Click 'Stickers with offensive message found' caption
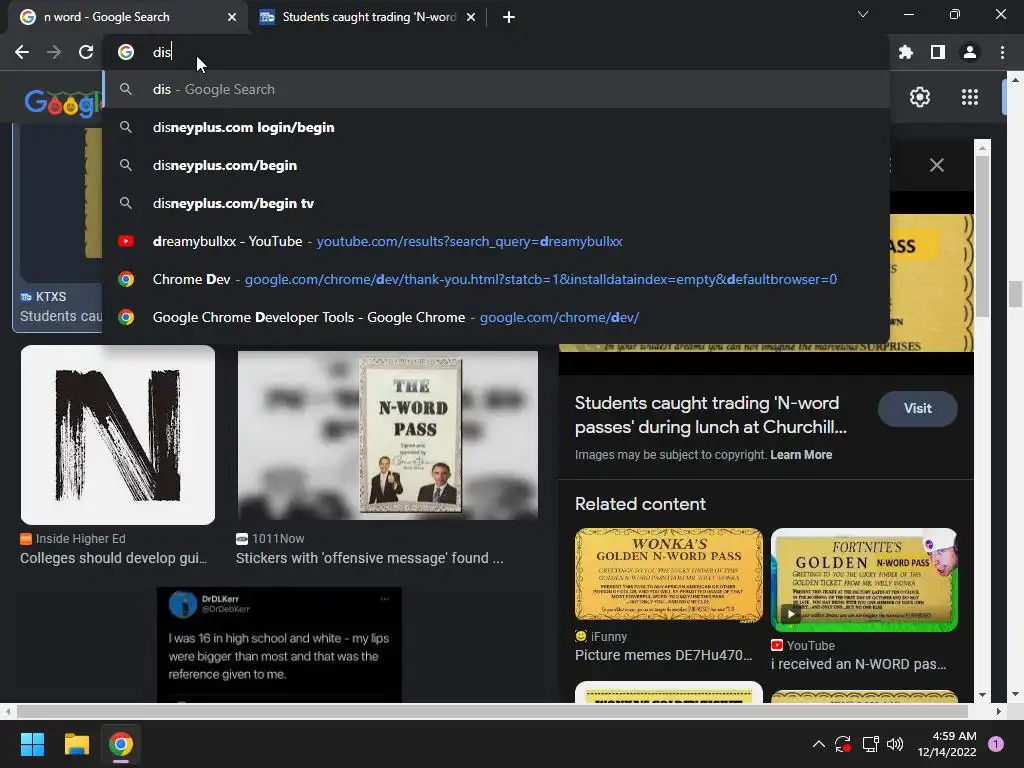This screenshot has height=768, width=1024. point(370,558)
